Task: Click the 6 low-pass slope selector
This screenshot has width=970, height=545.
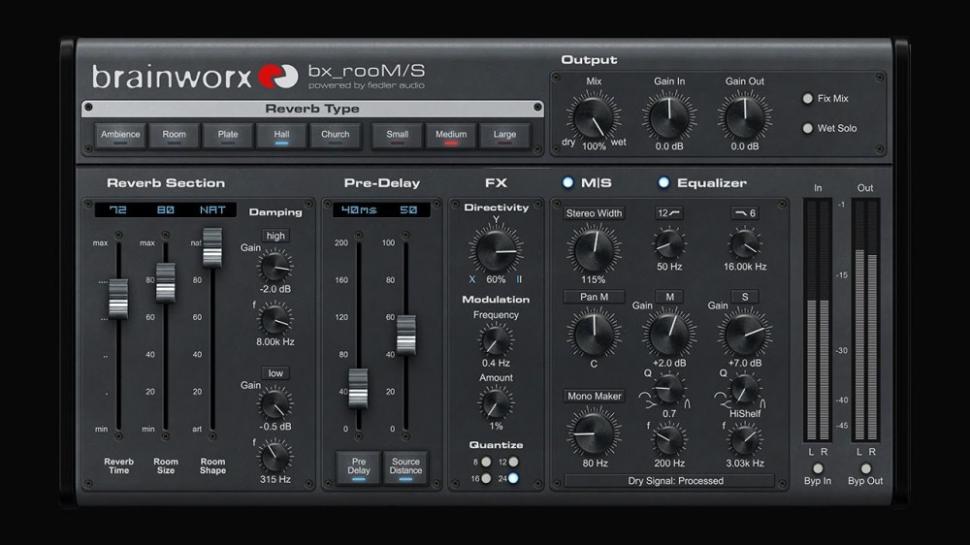Action: pos(743,214)
